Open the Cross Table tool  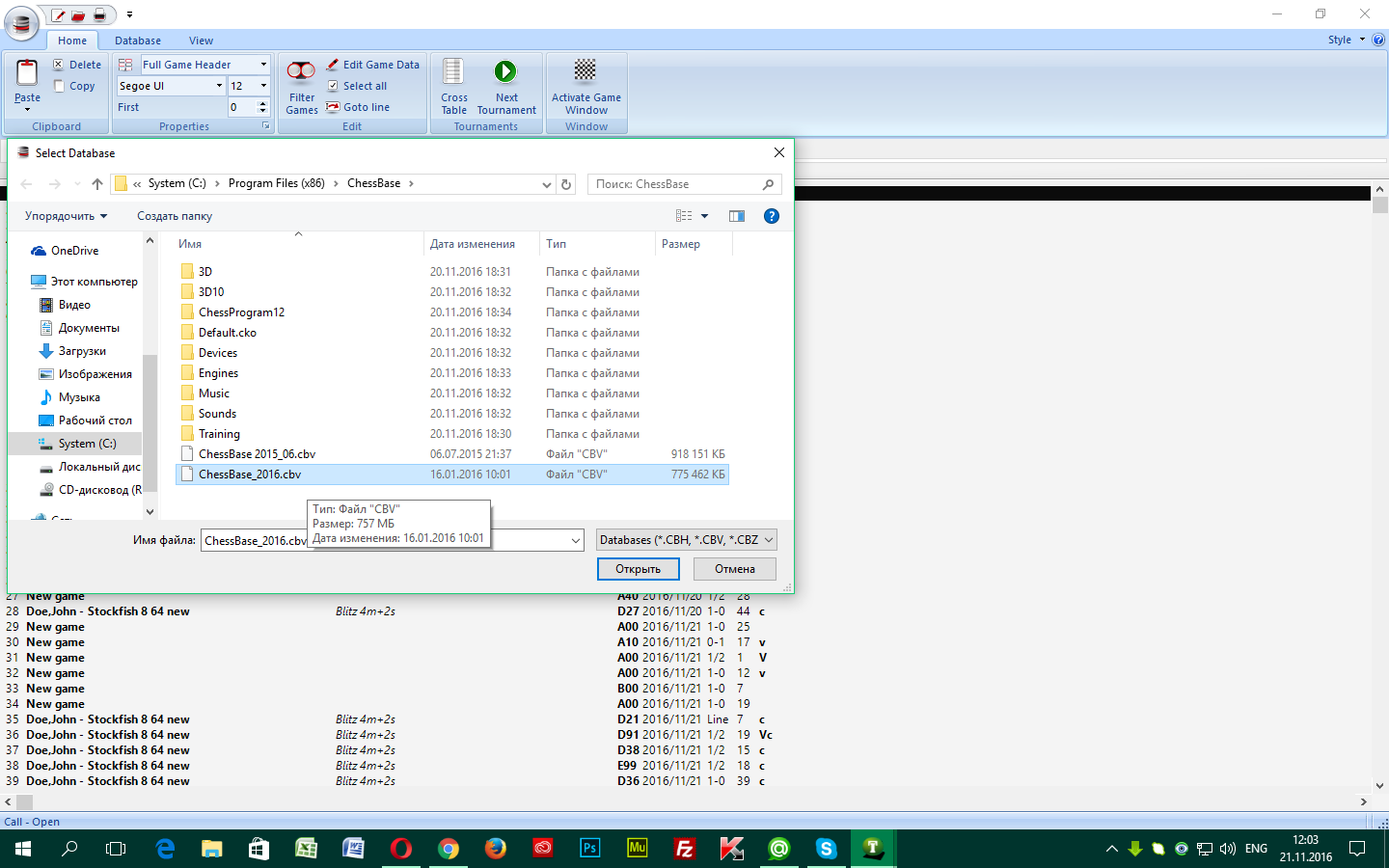tap(453, 72)
